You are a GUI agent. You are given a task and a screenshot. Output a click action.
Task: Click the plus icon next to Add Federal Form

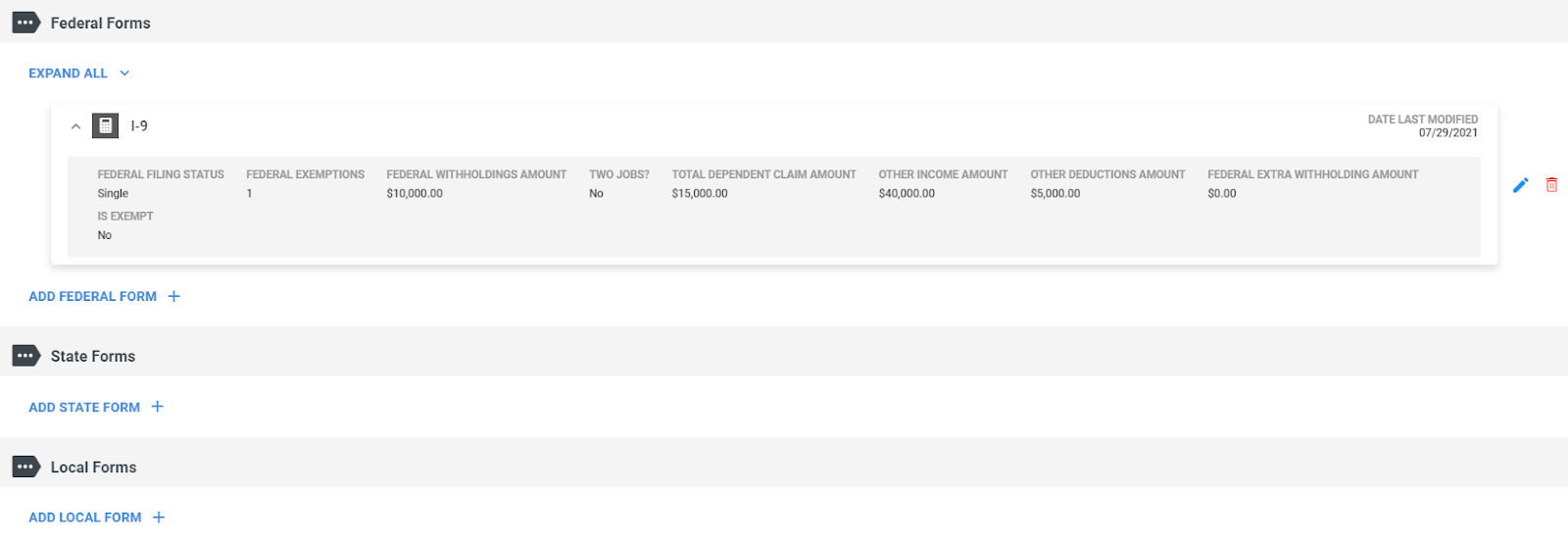(x=173, y=296)
